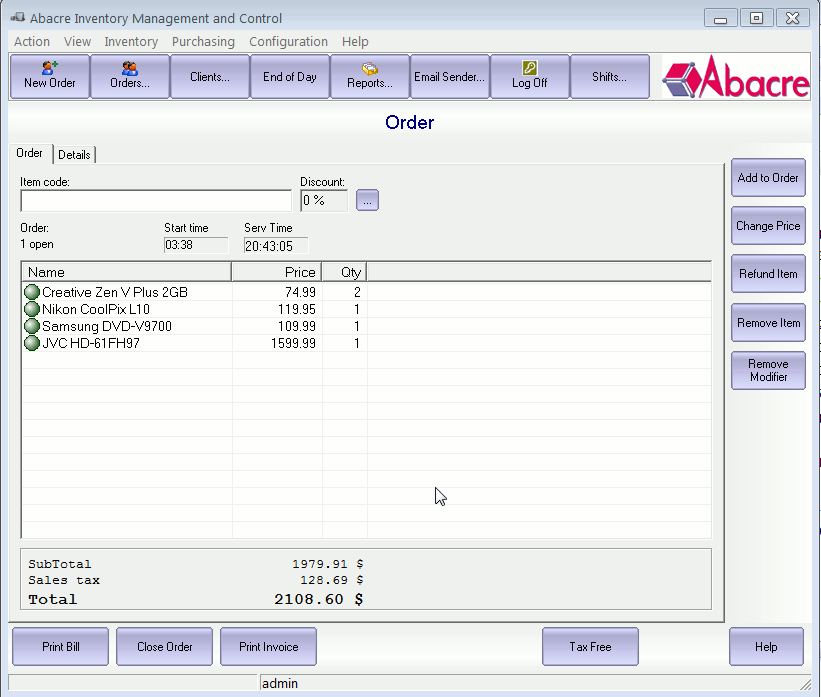Open Email Sender...
Screen dimensions: 821x697
[449, 76]
